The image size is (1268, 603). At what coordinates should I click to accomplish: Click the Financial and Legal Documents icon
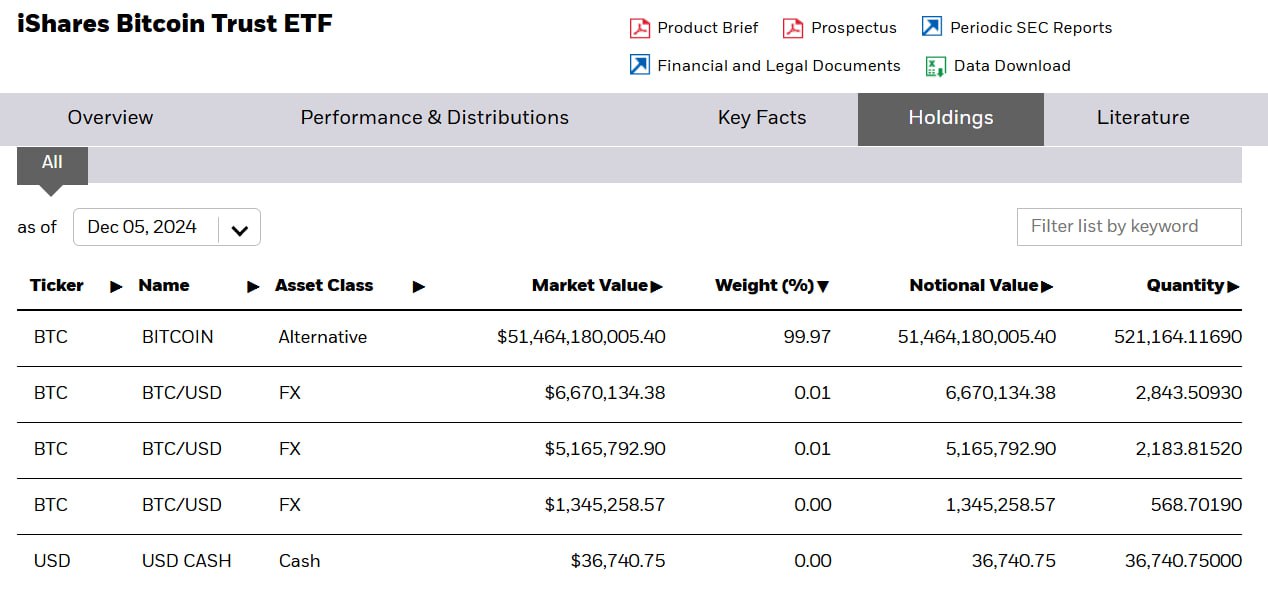(640, 66)
